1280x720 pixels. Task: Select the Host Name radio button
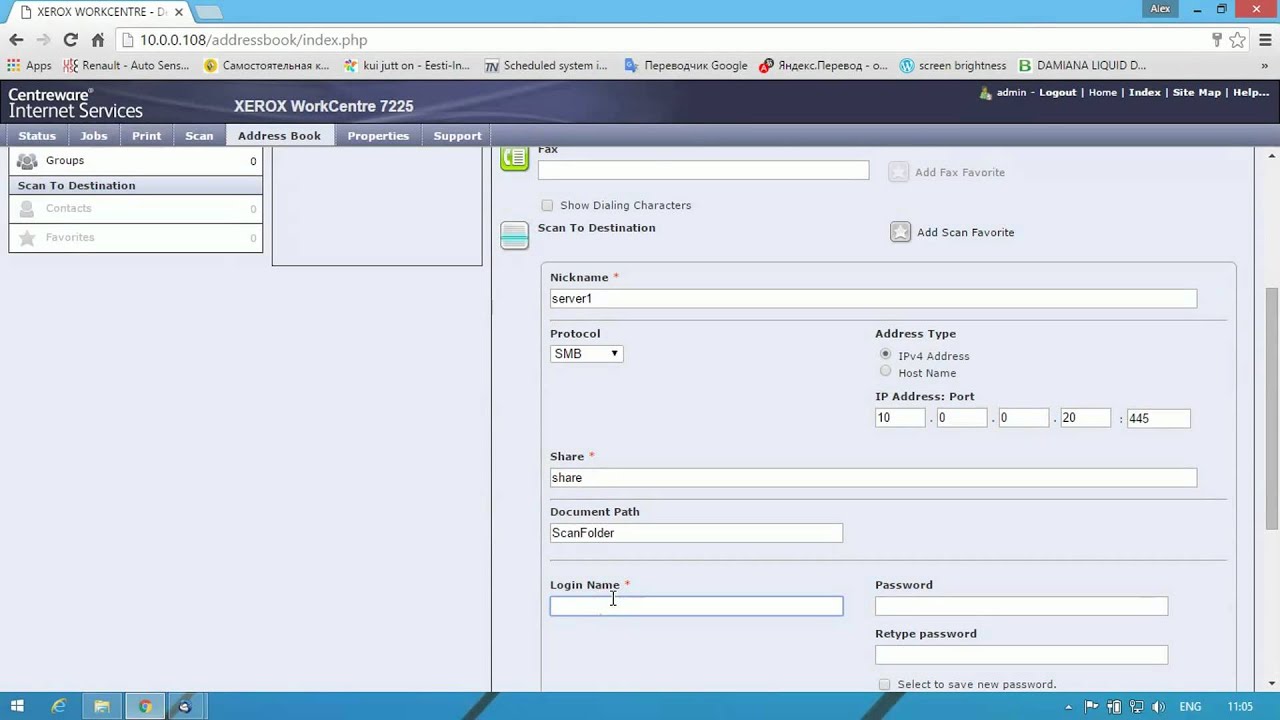point(885,371)
